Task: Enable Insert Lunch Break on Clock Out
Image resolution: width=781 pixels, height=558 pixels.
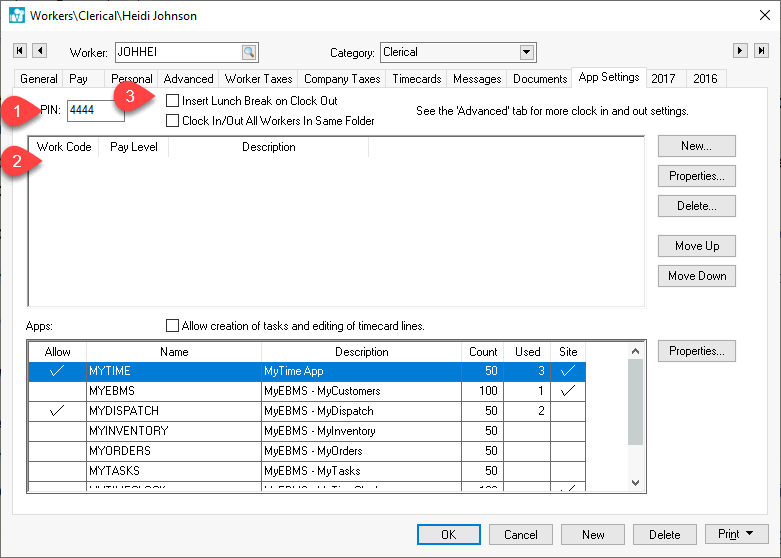Action: click(173, 101)
